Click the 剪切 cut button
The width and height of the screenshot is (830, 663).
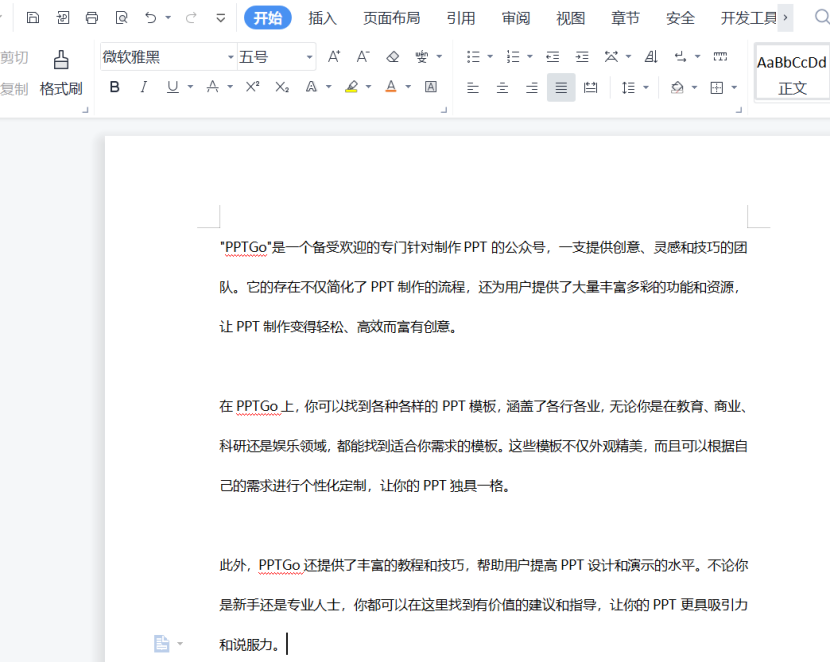(x=14, y=57)
